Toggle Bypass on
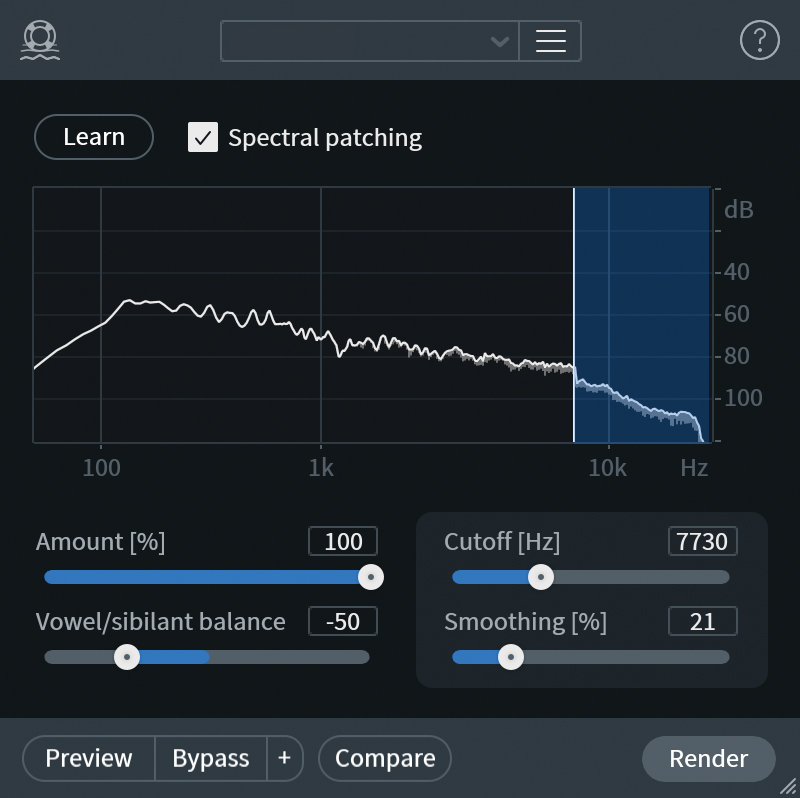Viewport: 800px width, 798px height. pyautogui.click(x=210, y=759)
